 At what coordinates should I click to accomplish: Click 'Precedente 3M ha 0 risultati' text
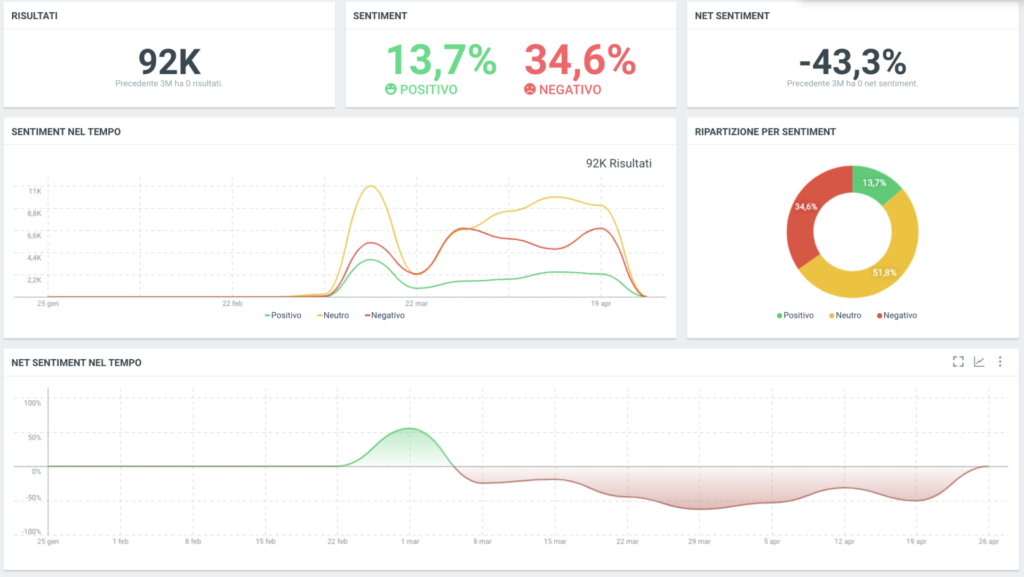point(169,84)
